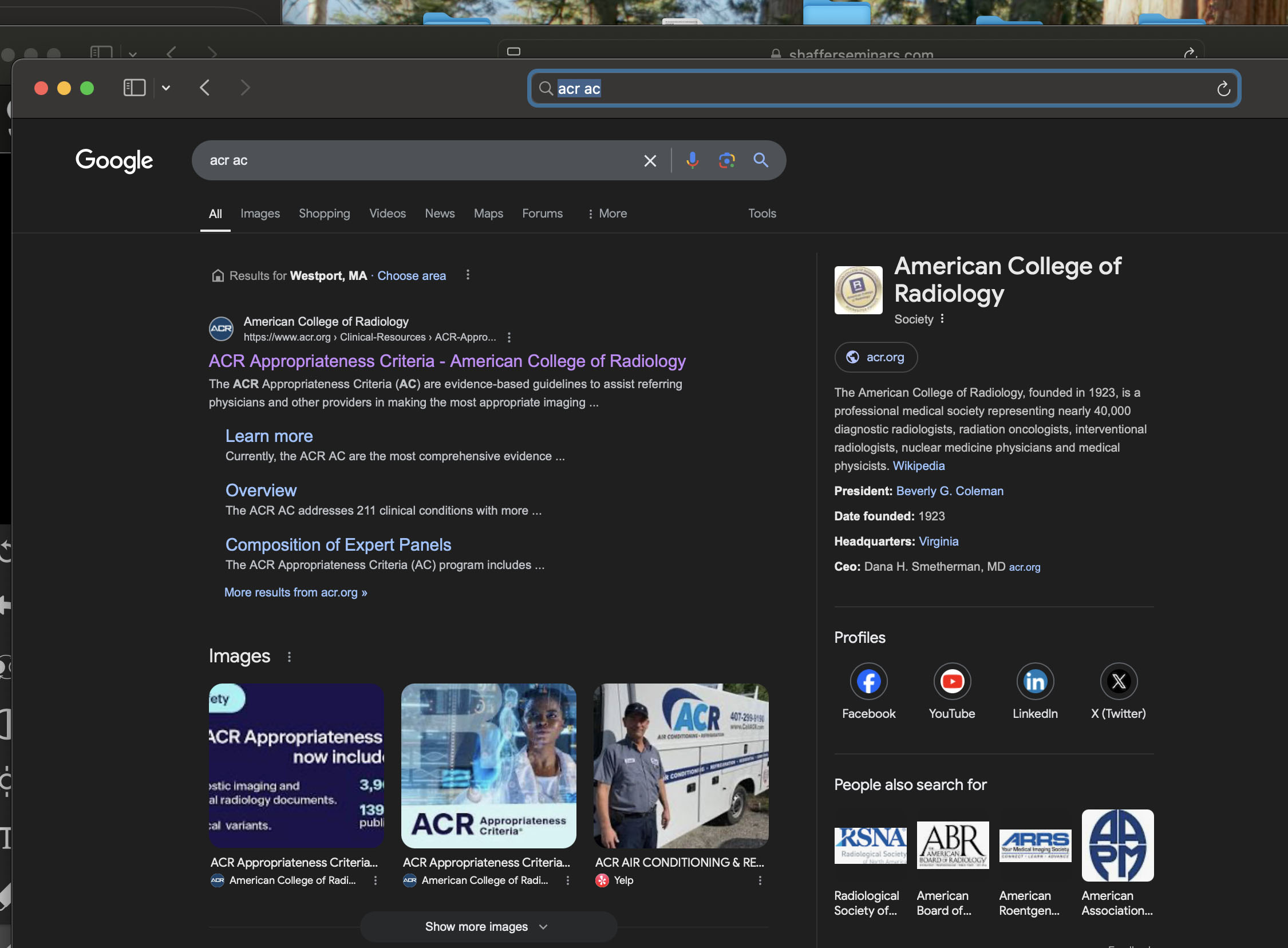This screenshot has width=1288, height=948.
Task: Open the RSNA related search logo
Action: pyautogui.click(x=870, y=846)
